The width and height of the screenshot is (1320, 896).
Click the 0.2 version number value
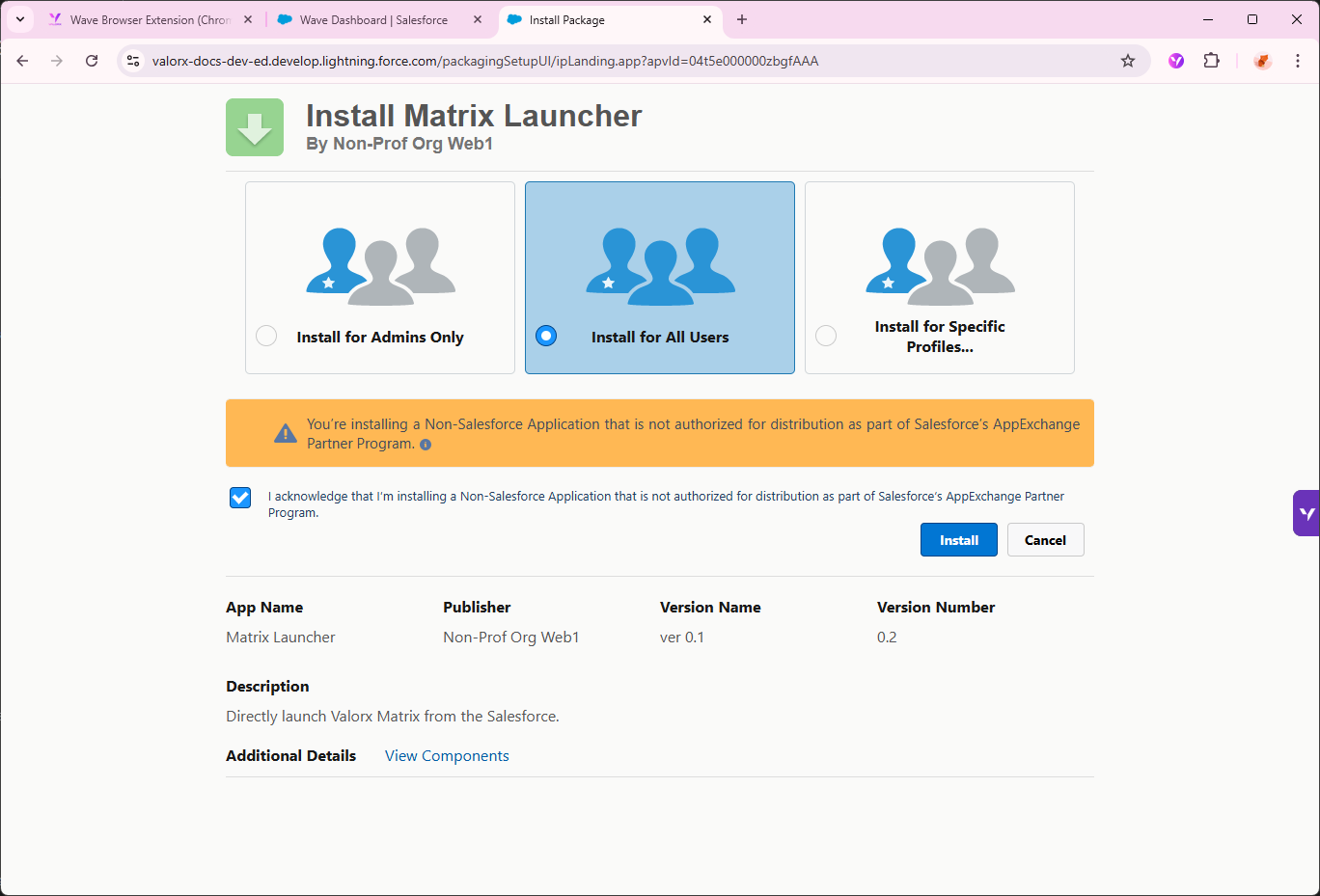(x=887, y=638)
